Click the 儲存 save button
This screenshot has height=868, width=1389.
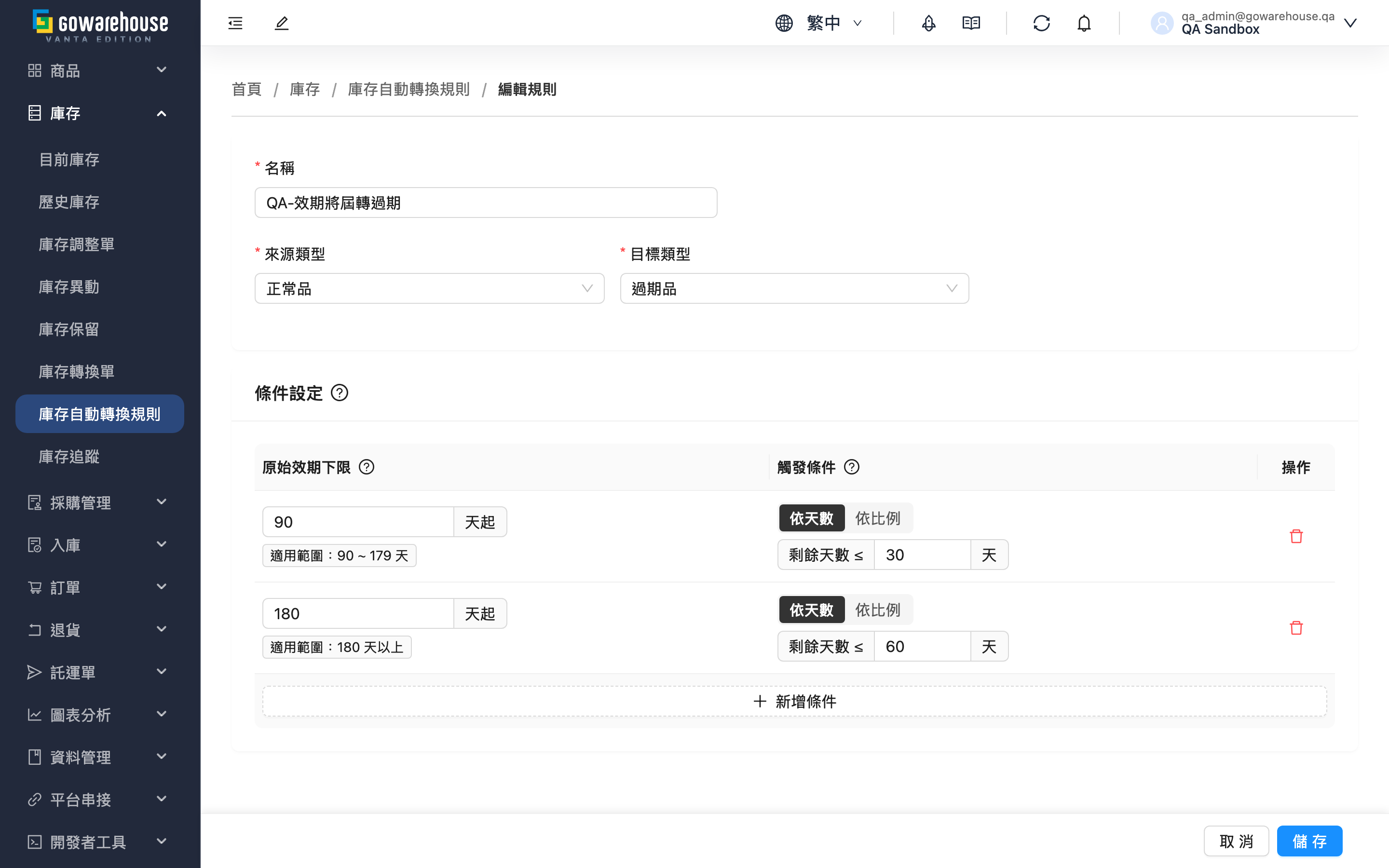(x=1309, y=841)
